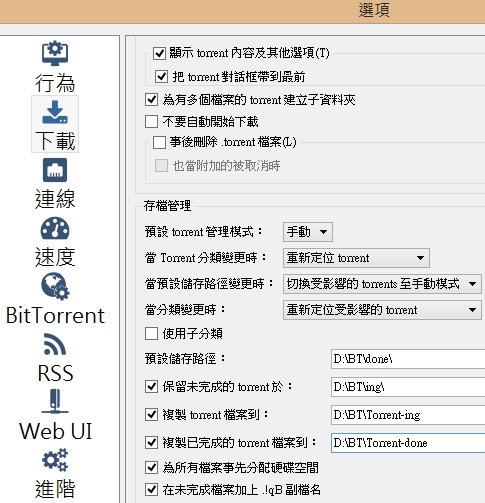485x503 pixels.
Task: Toggle 複製已完成的 torrent 檔案到 checkbox
Action: pyautogui.click(x=151, y=443)
